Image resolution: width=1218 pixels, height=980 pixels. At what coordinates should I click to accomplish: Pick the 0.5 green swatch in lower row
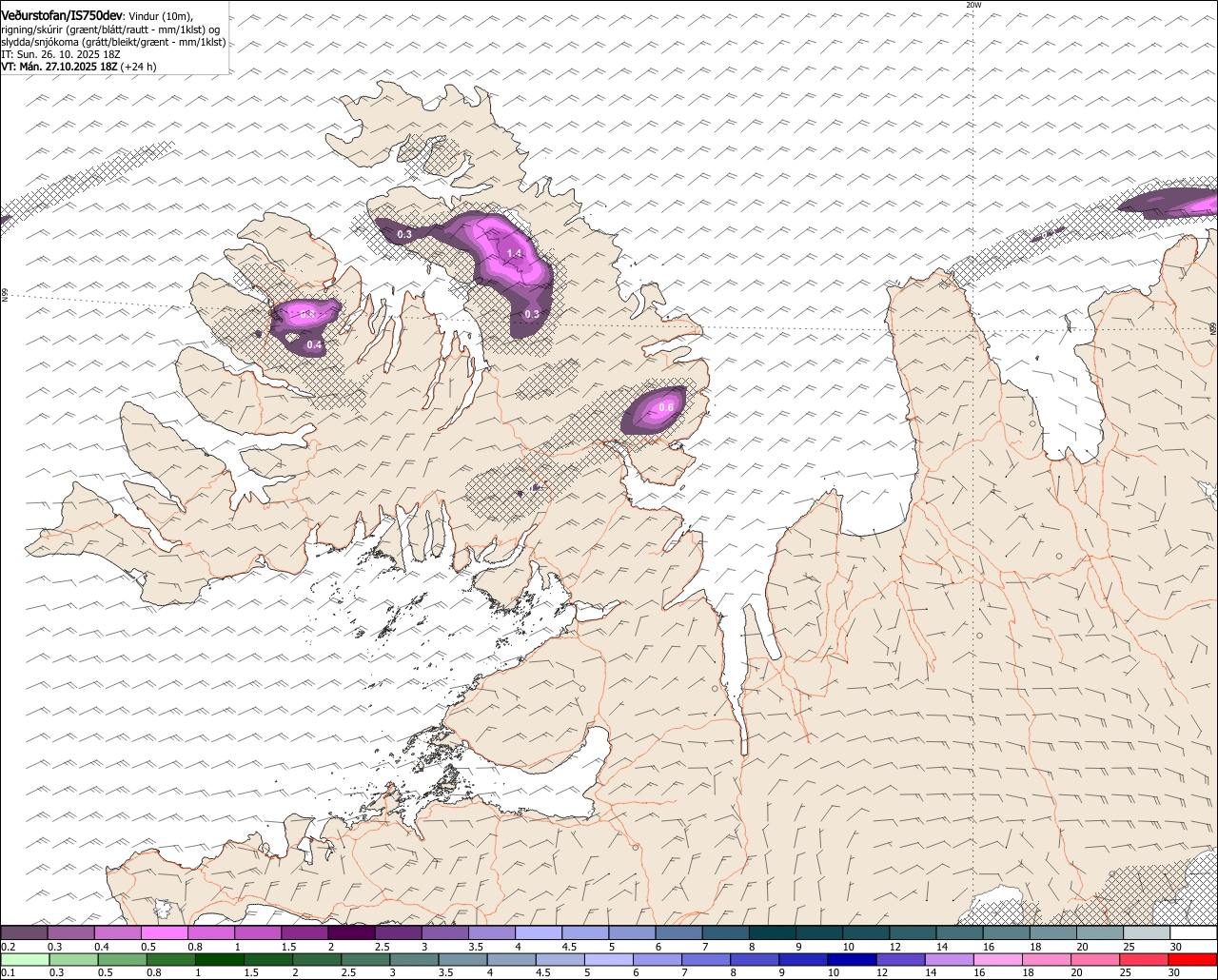(x=122, y=959)
